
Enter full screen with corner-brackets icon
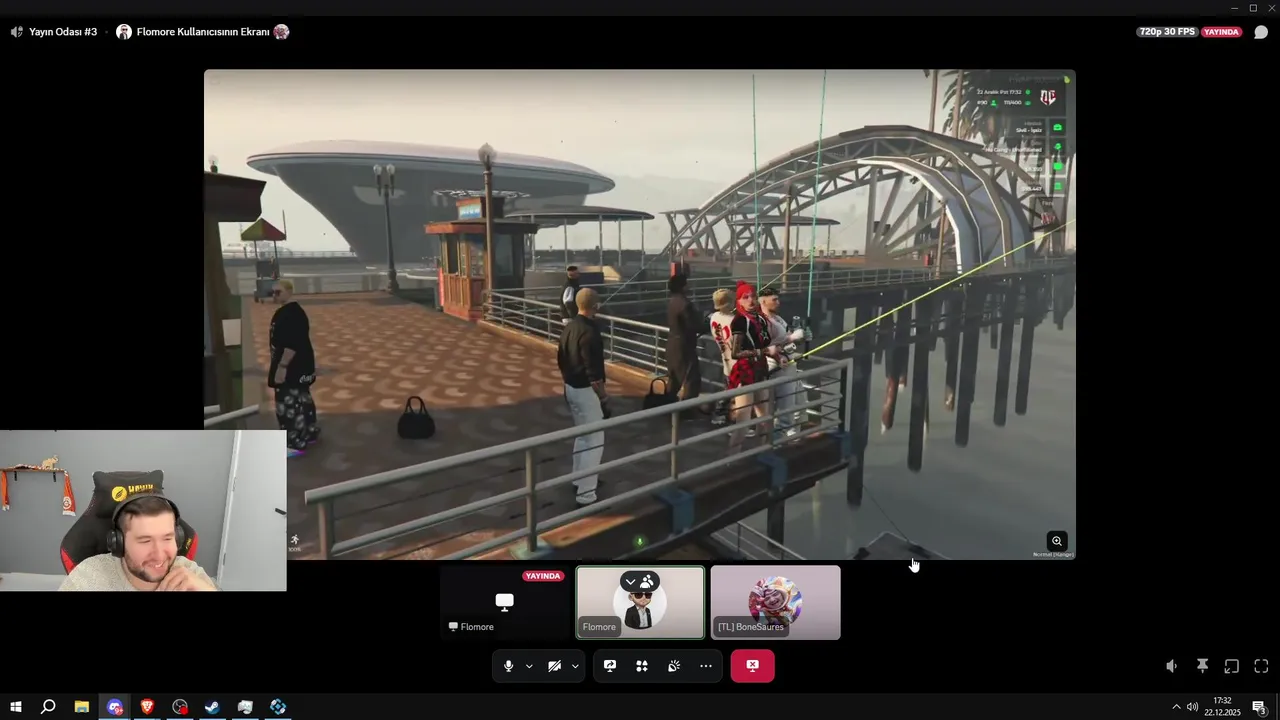[x=1261, y=666]
